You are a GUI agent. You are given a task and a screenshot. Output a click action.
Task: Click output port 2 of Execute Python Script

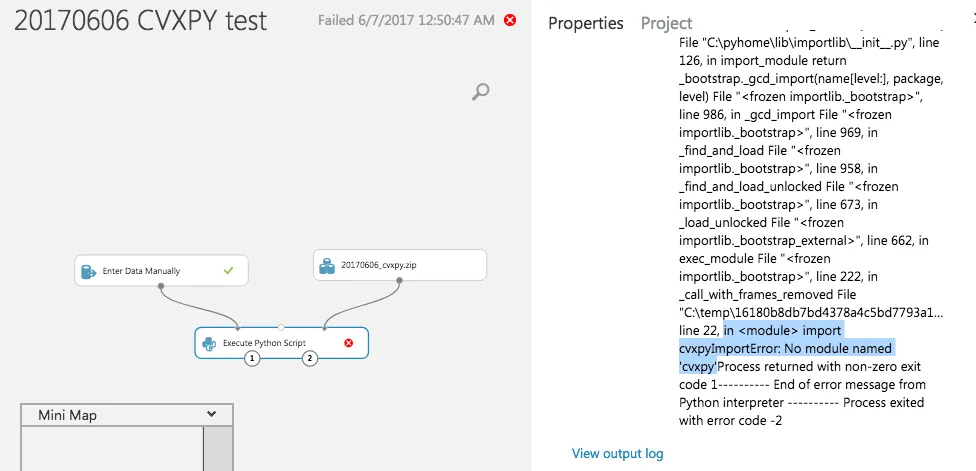[x=310, y=358]
